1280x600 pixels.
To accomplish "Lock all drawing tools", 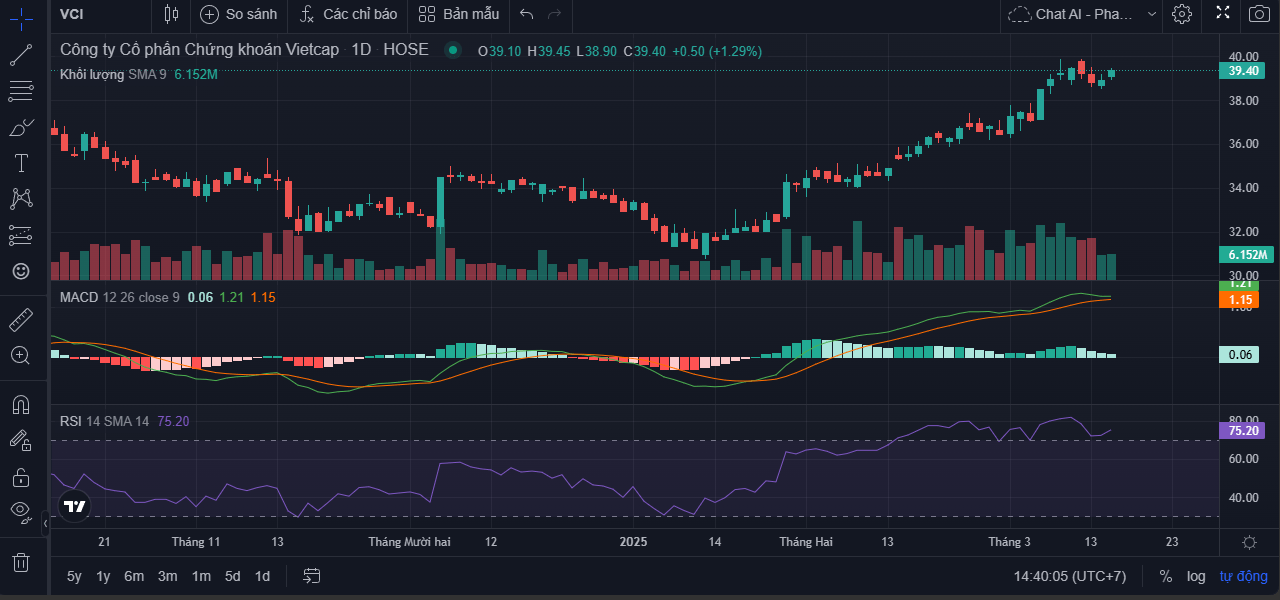I will 21,476.
